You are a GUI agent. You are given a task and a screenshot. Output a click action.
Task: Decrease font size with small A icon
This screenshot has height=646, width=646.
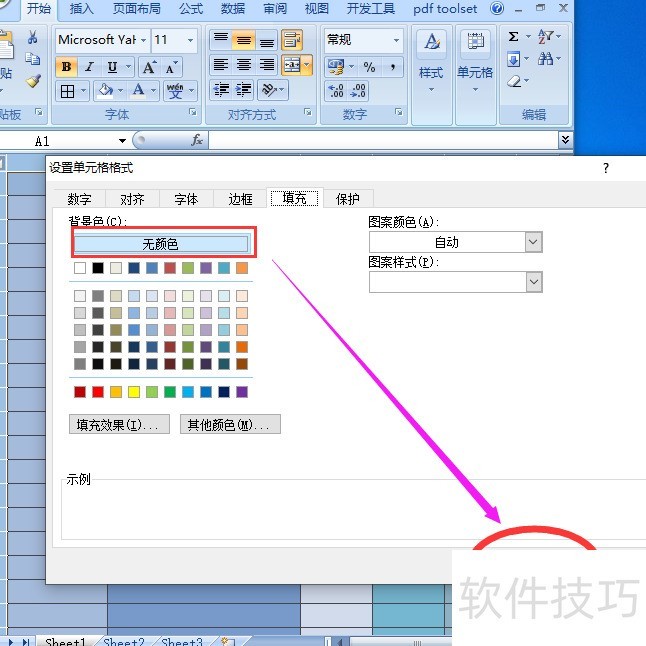pyautogui.click(x=171, y=67)
